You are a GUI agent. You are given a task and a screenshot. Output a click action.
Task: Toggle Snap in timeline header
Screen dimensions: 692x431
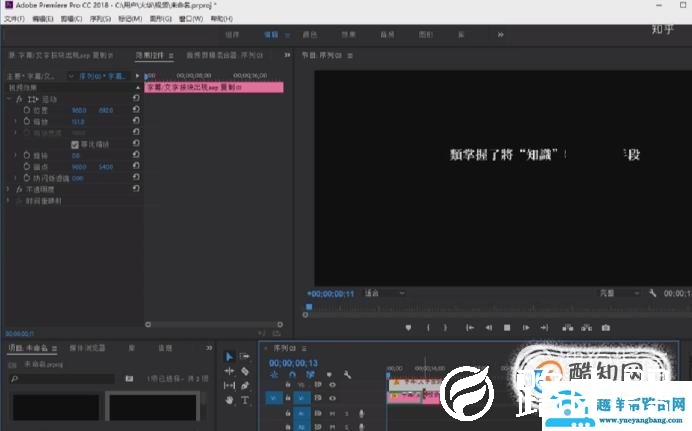pyautogui.click(x=292, y=375)
